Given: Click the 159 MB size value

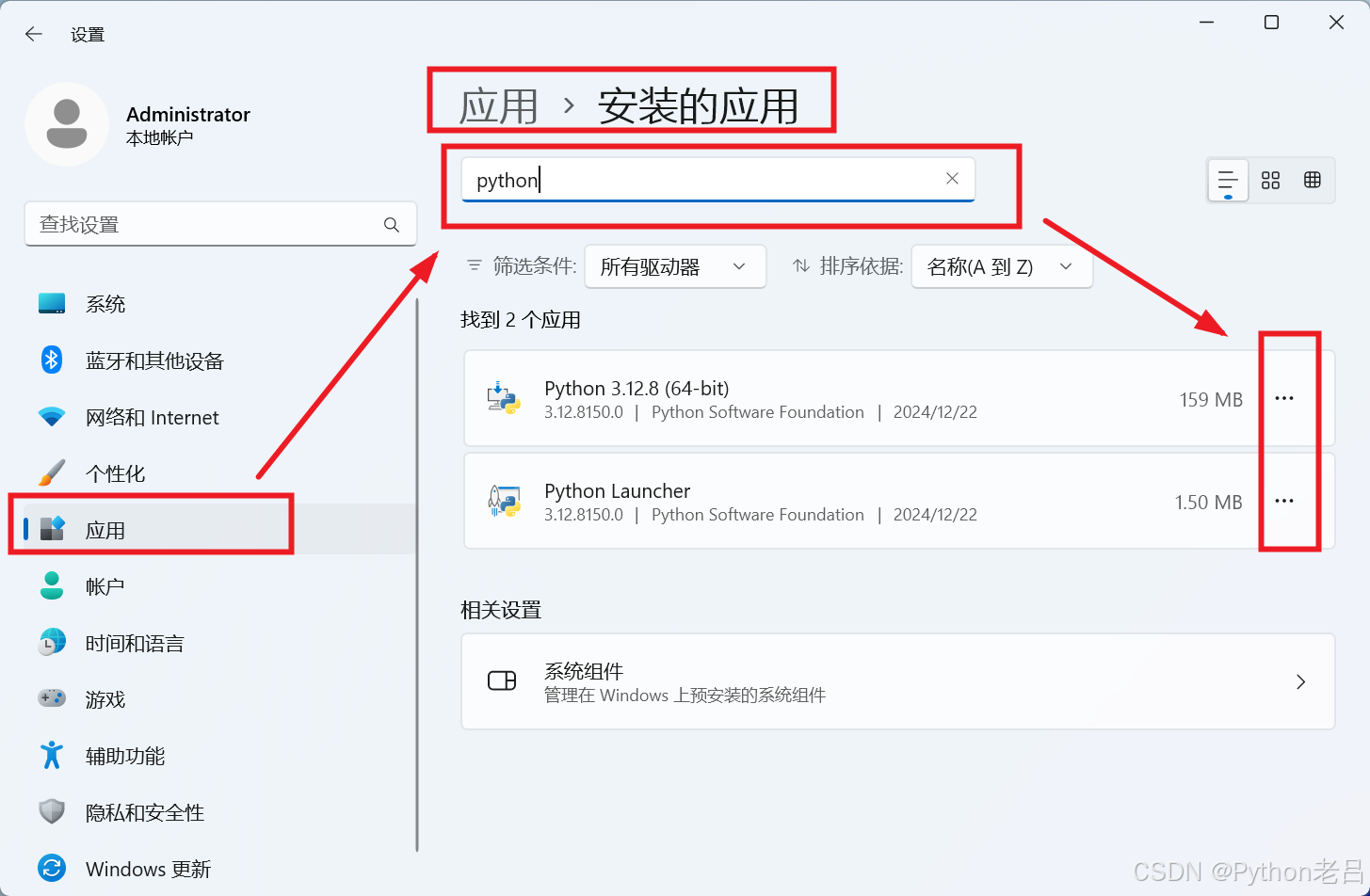Looking at the screenshot, I should 1211,399.
